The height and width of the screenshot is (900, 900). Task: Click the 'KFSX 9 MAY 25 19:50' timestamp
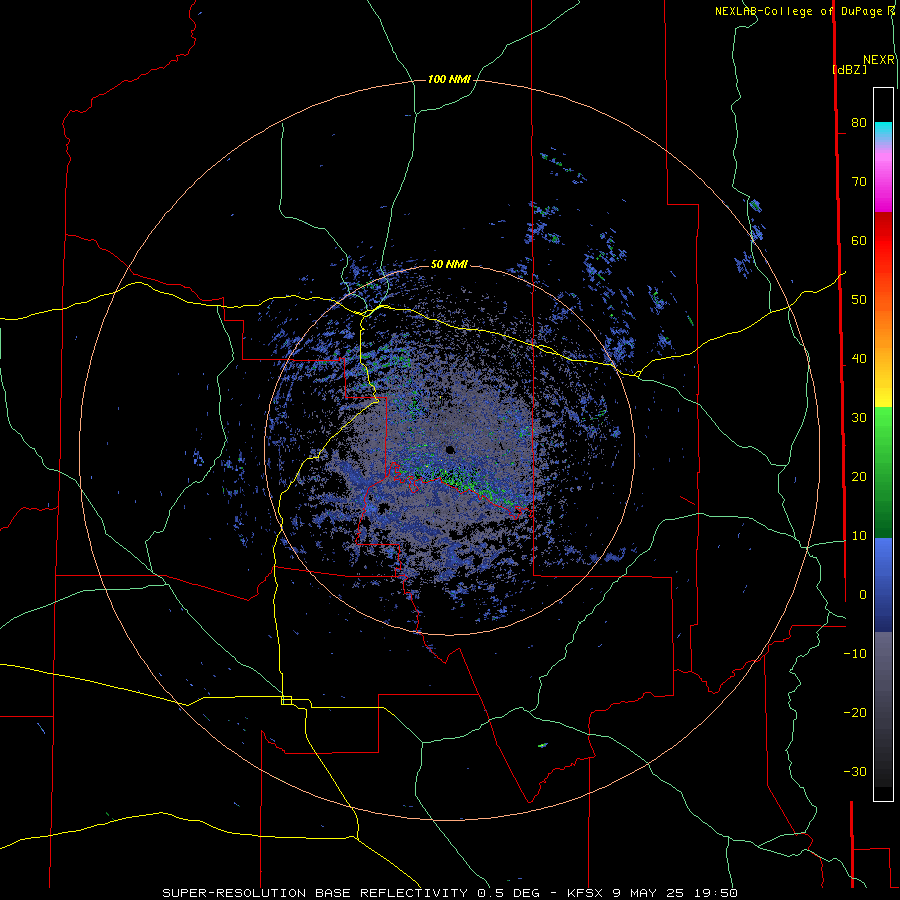coord(652,893)
